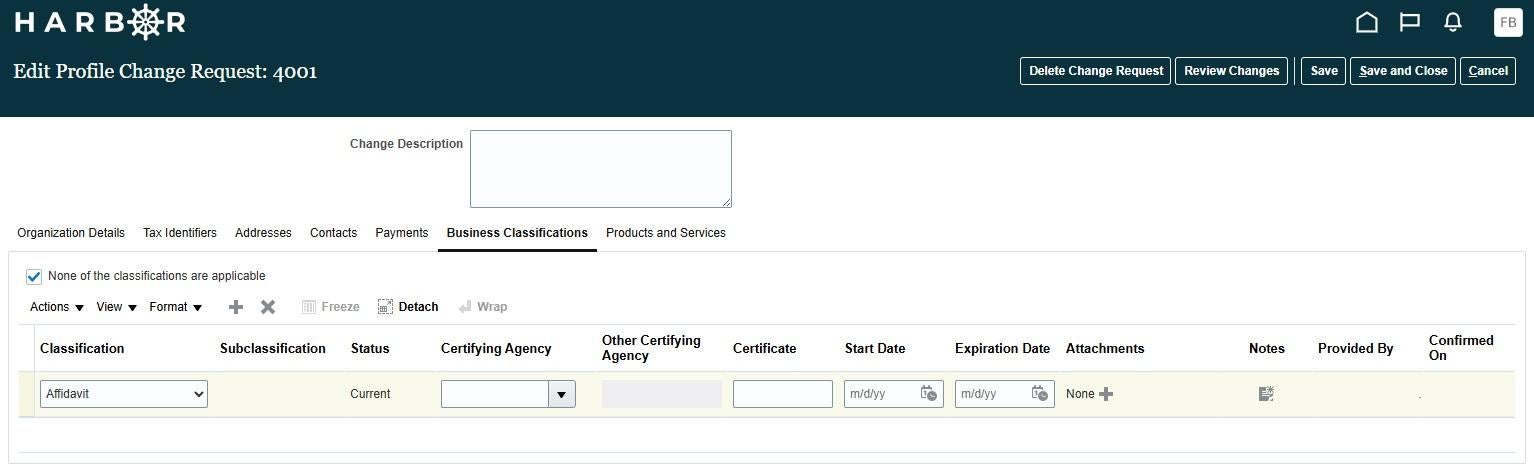Switch to Organization Details tab
1534x471 pixels.
(71, 233)
